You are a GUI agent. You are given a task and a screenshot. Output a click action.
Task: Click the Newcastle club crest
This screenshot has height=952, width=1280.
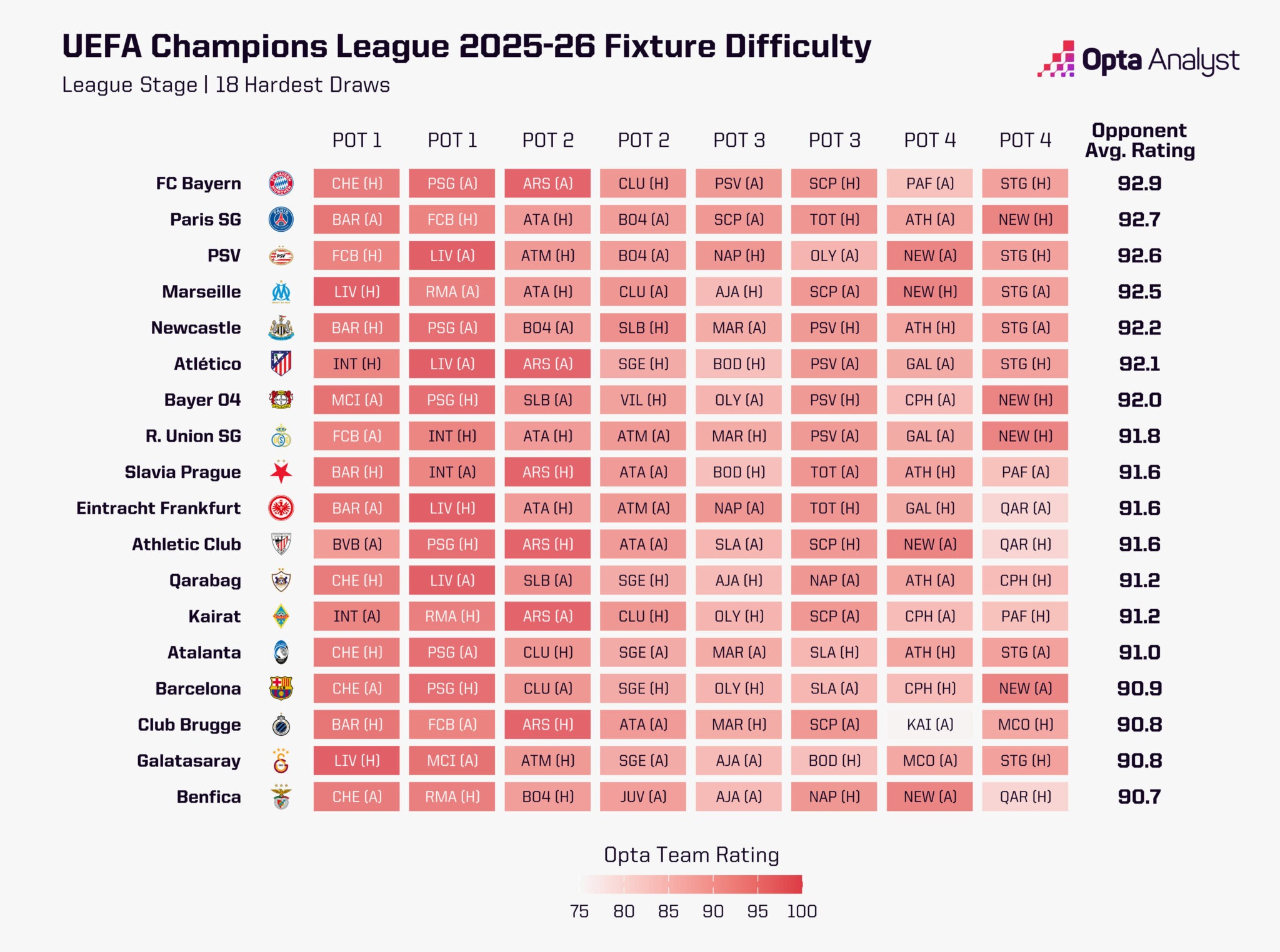tap(281, 328)
